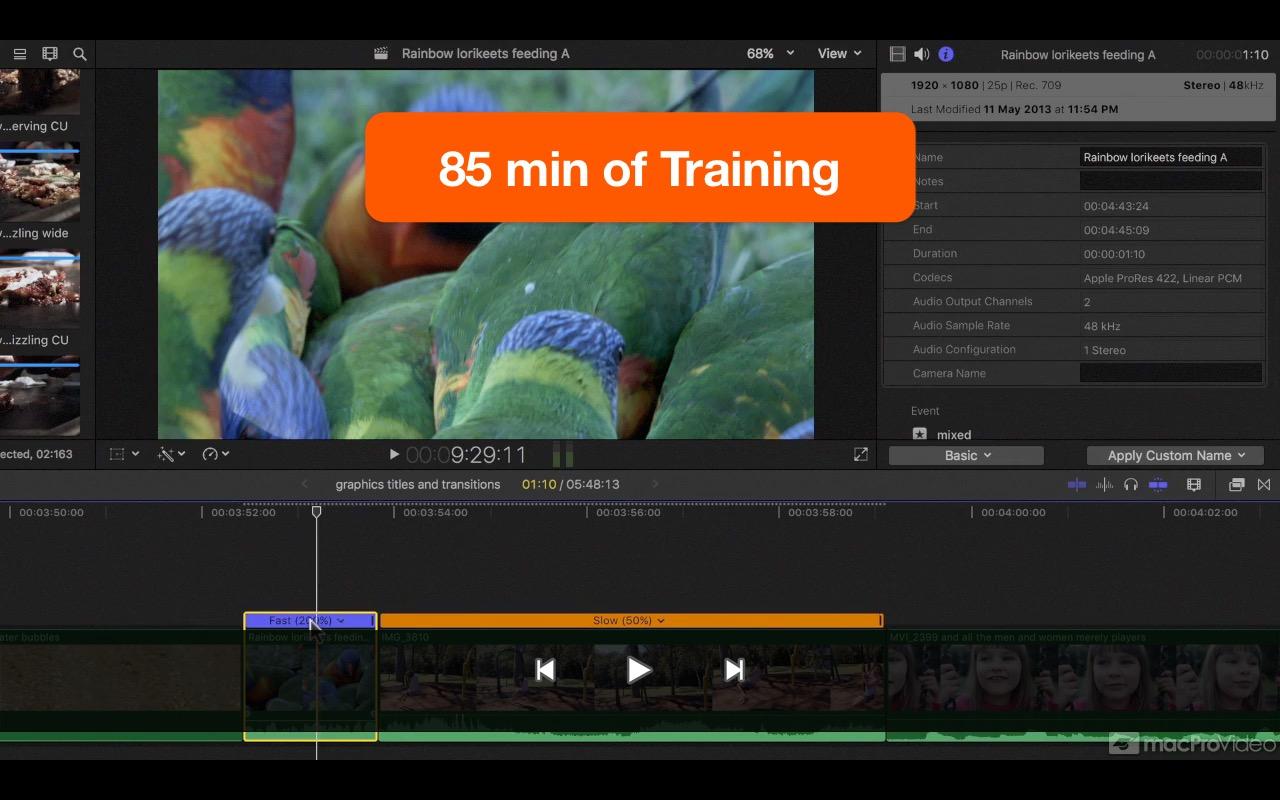Click the Camera Name field
This screenshot has height=800, width=1280.
[x=1170, y=373]
